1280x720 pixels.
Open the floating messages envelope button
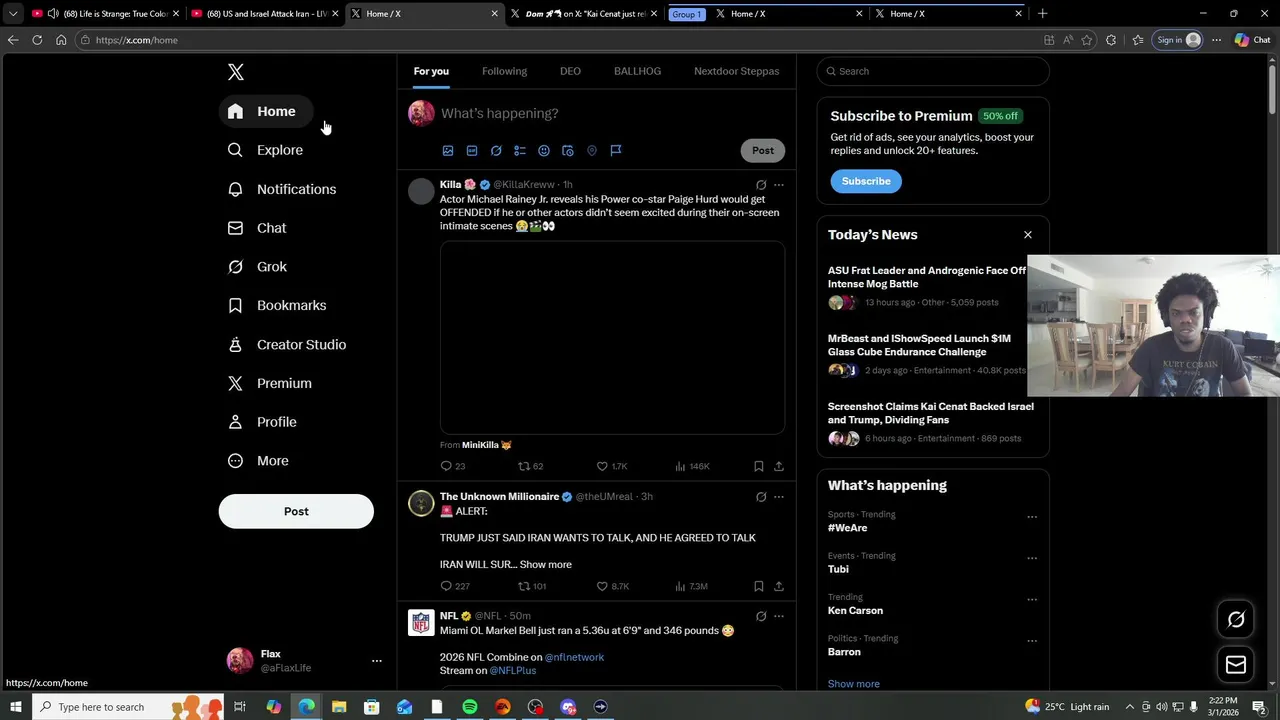point(1236,664)
